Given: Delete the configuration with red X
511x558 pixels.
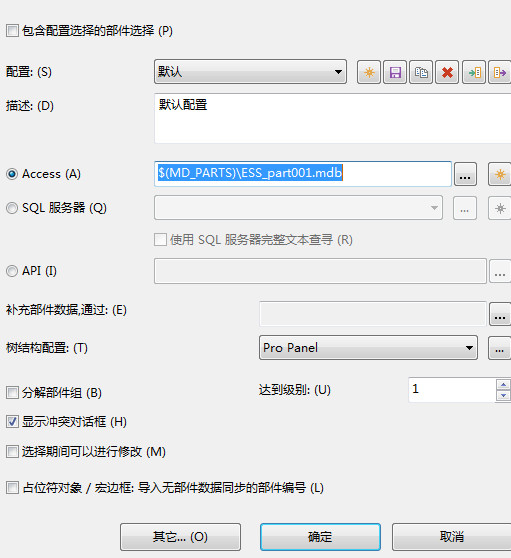Looking at the screenshot, I should pos(447,72).
